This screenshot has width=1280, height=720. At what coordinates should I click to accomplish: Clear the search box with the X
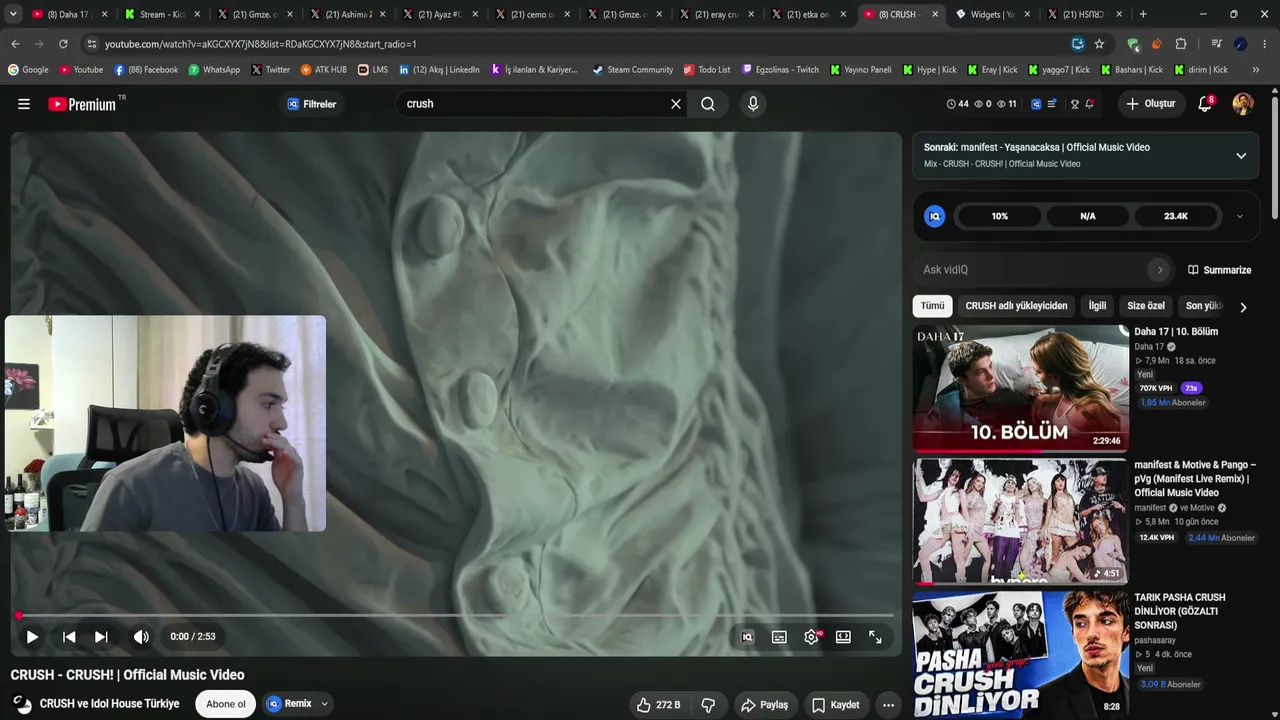click(676, 104)
